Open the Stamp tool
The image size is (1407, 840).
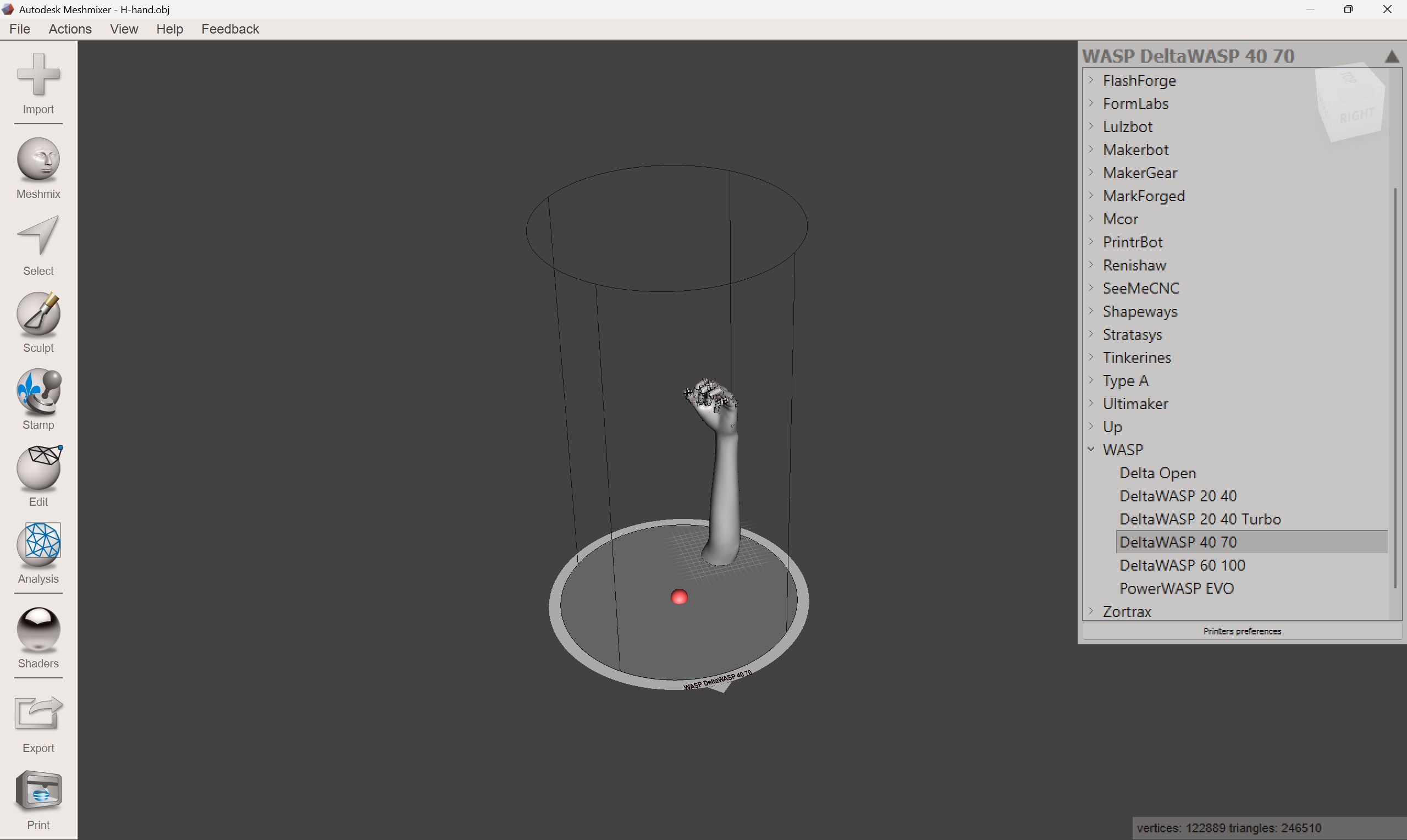(38, 399)
